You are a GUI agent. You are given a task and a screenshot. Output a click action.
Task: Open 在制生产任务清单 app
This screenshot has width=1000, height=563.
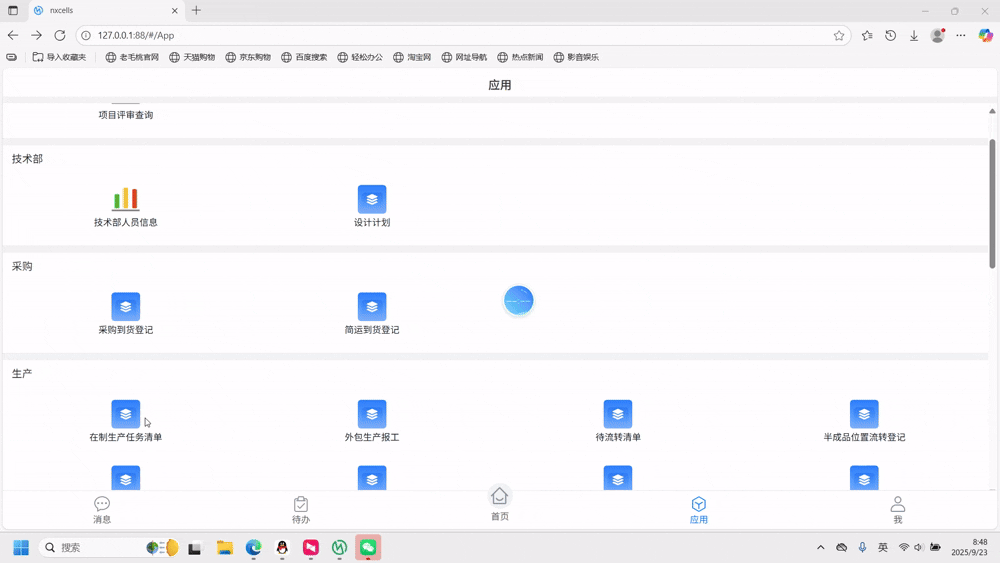125,415
